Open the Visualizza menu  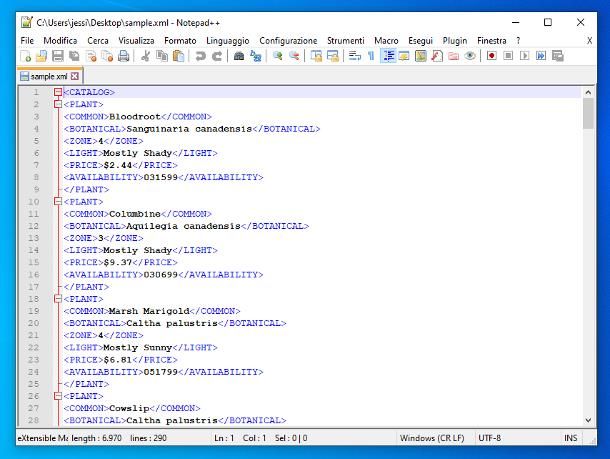click(x=136, y=40)
